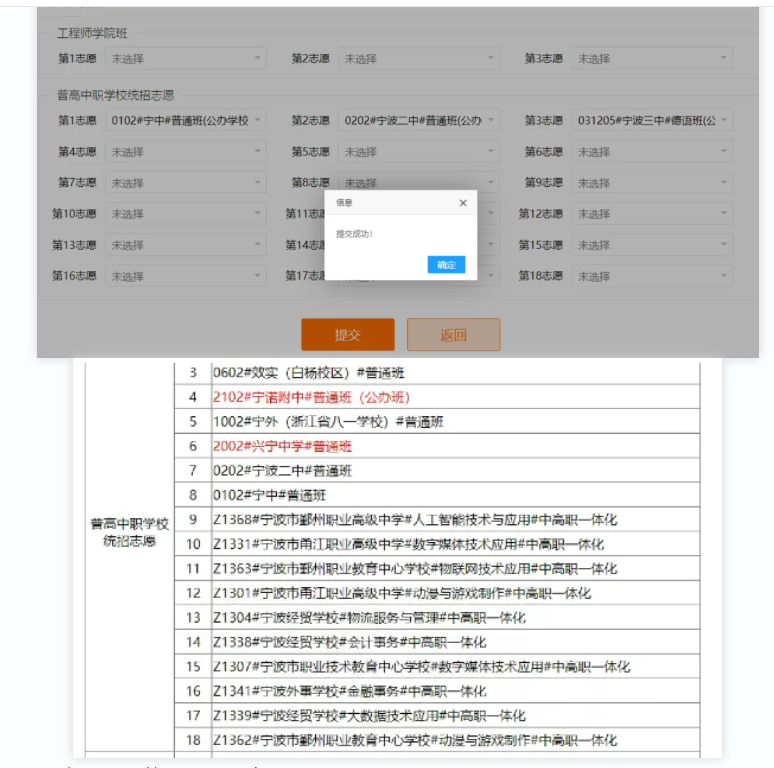Open the 第4志愿 dropdown
The width and height of the screenshot is (774, 768).
[186, 152]
